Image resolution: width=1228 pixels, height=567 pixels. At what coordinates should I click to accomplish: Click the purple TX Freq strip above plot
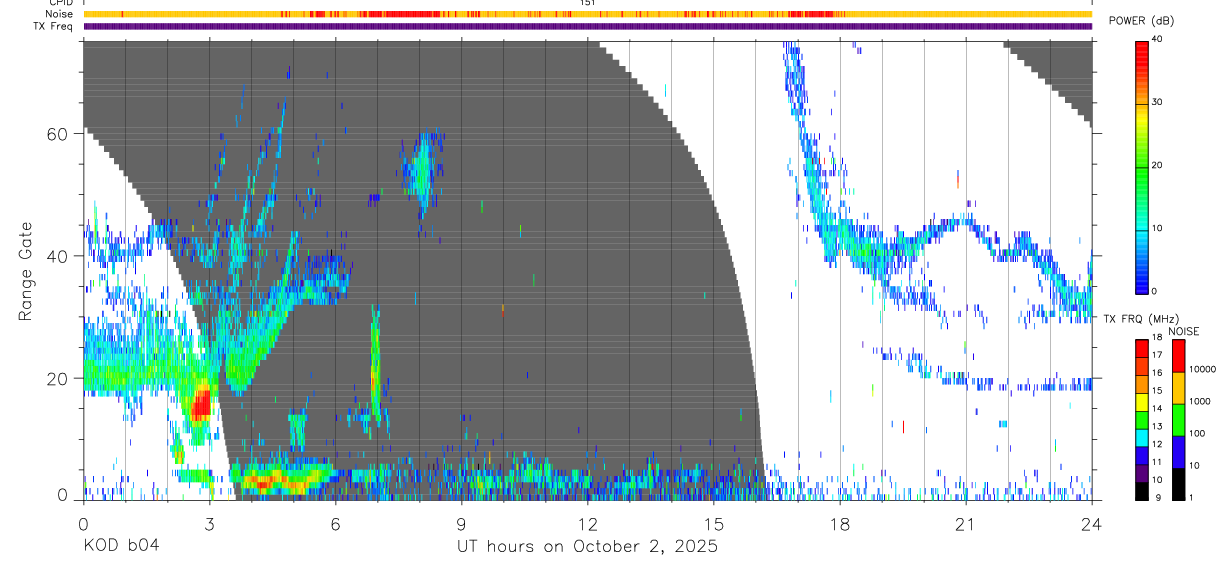[x=588, y=26]
